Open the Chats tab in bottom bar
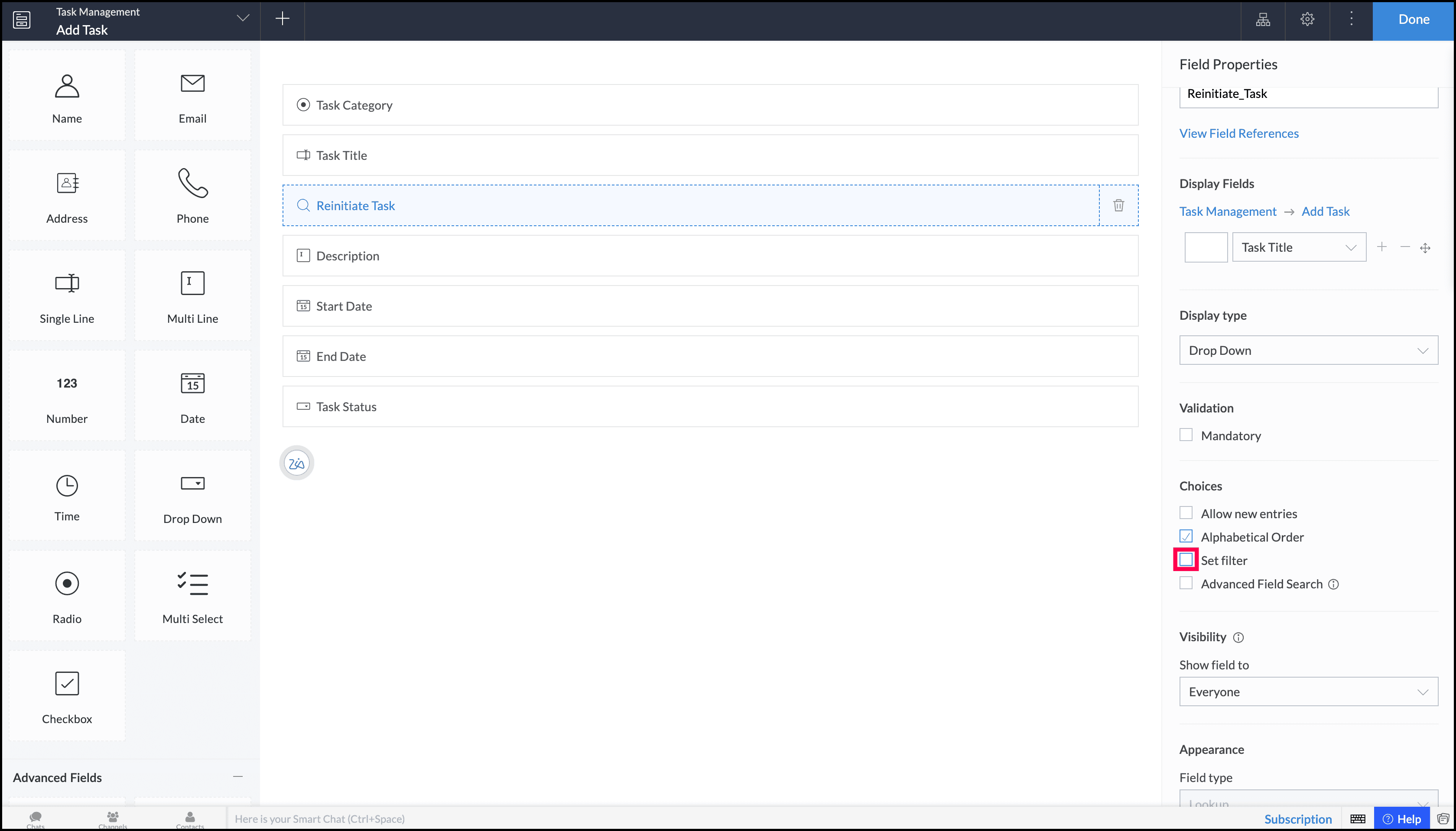 point(36,819)
